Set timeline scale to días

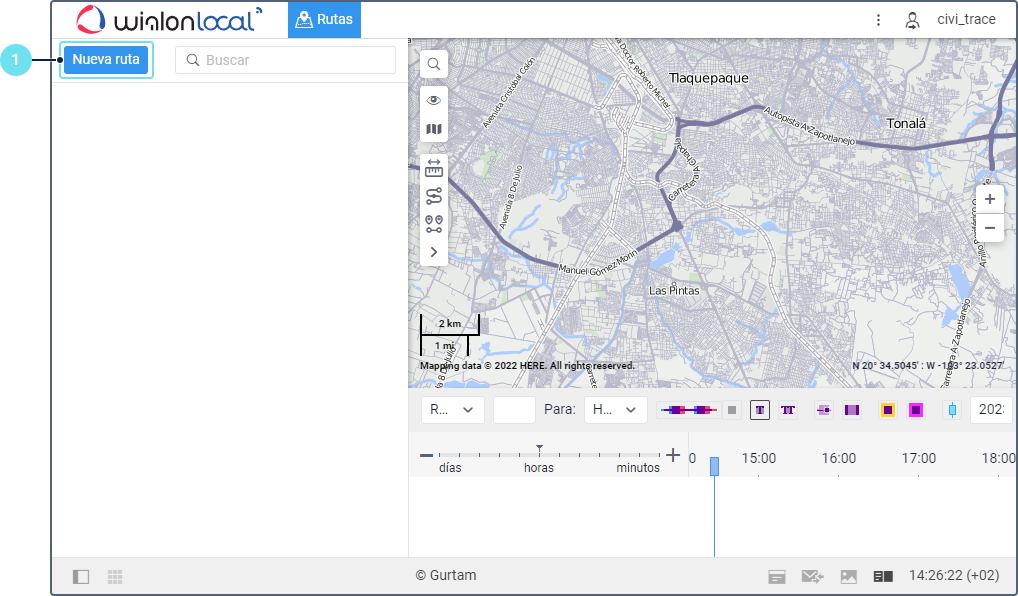(450, 467)
